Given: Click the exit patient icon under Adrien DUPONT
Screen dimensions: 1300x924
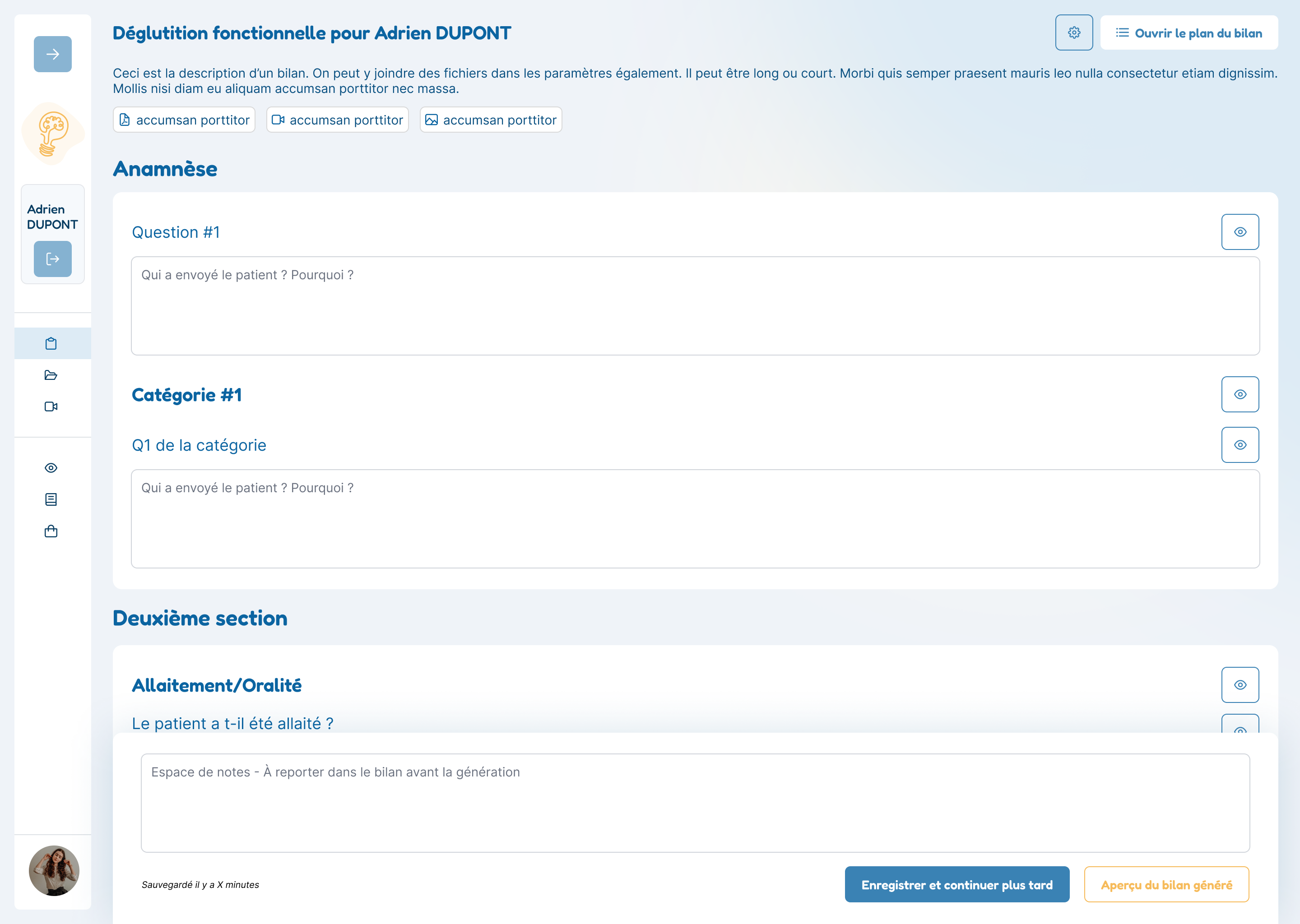Looking at the screenshot, I should tap(52, 259).
